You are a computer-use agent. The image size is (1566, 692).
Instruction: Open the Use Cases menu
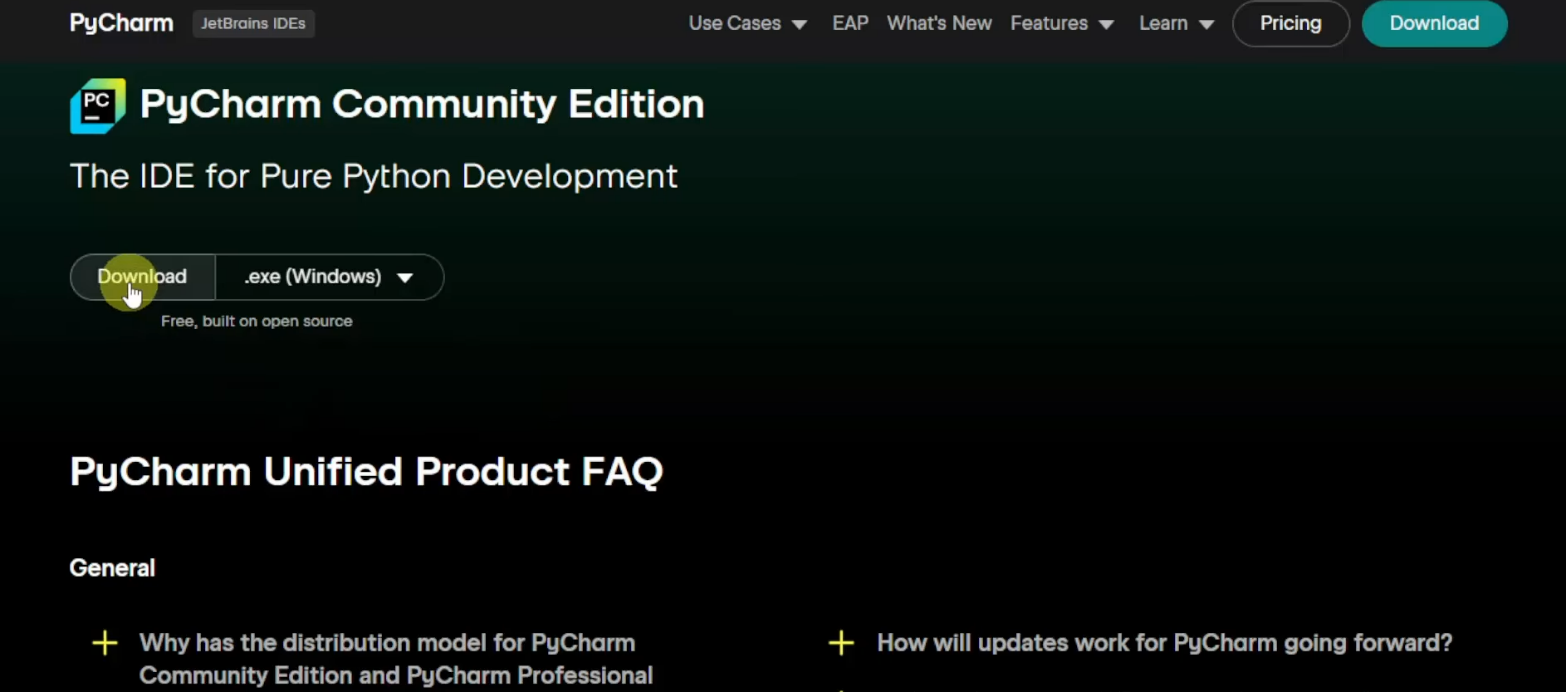click(x=735, y=23)
